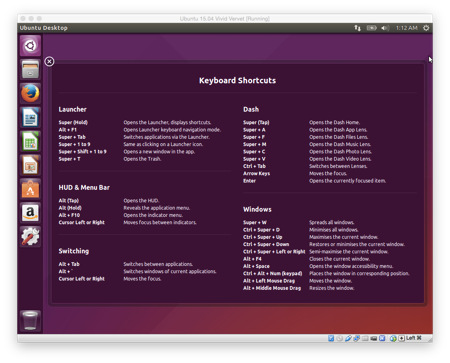Click 'Opens the Dash Music Lens.' description
Viewport: 450px width, 363px height.
tap(340, 144)
